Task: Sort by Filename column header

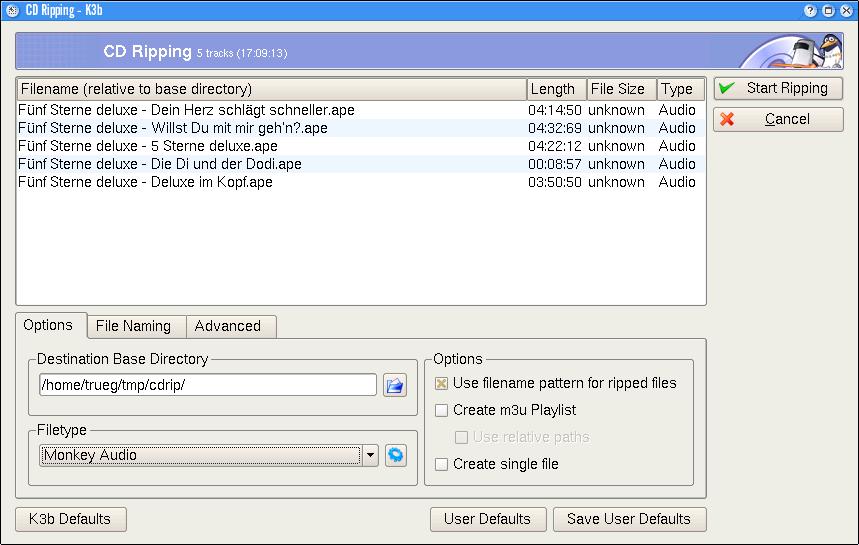Action: (x=272, y=89)
